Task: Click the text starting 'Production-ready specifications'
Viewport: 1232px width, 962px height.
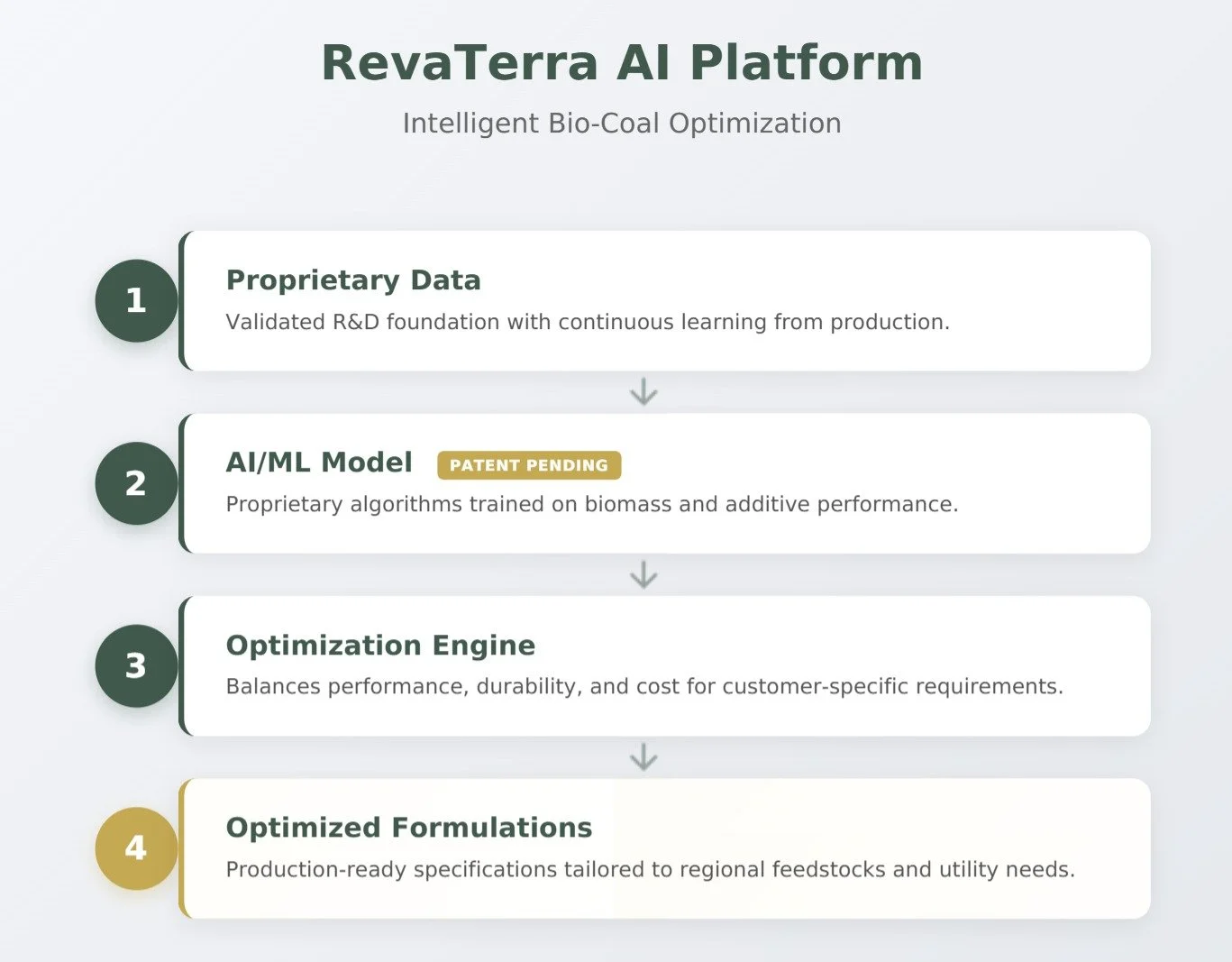Action: [651, 870]
